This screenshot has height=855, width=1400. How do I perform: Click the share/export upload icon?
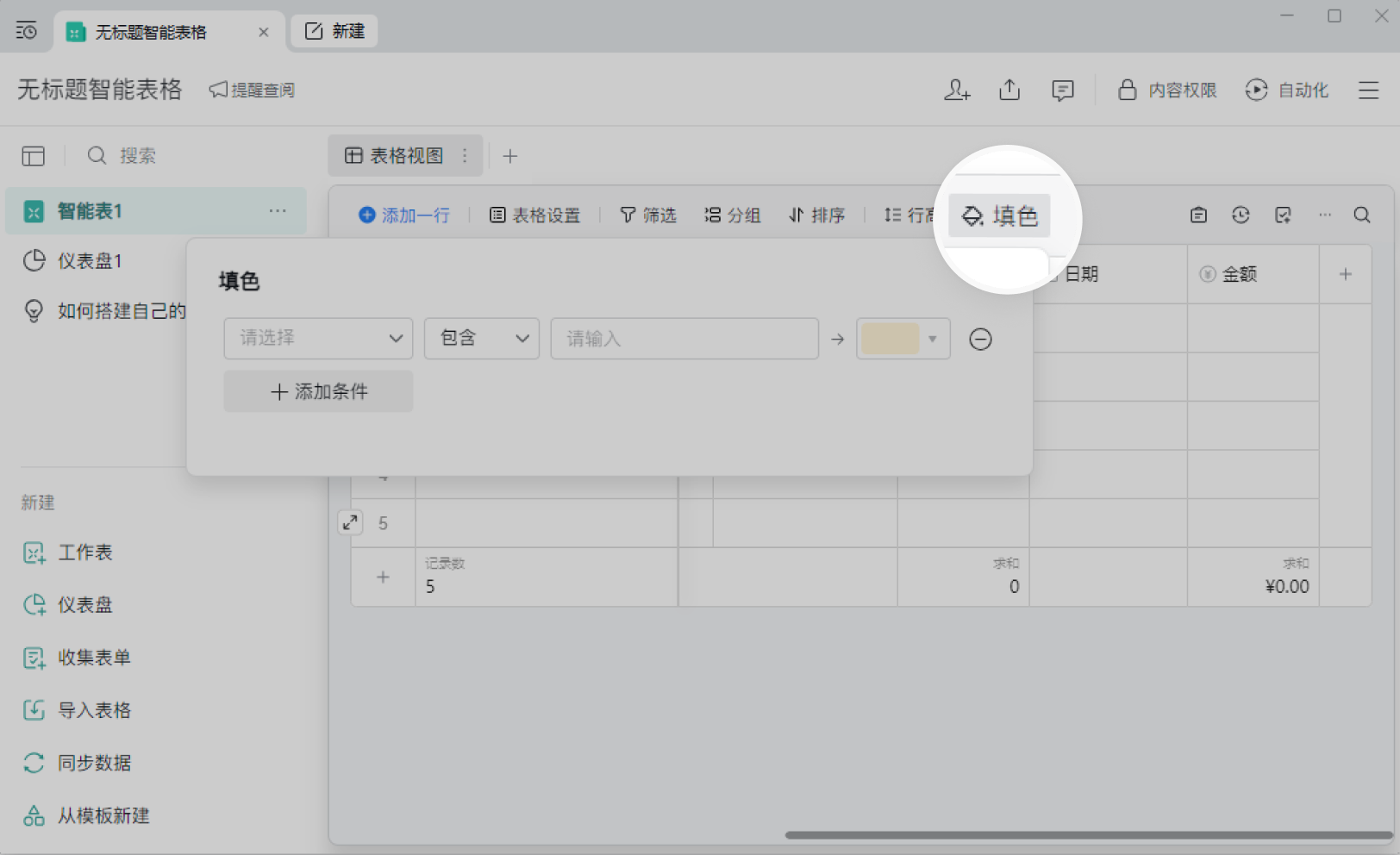click(1009, 90)
